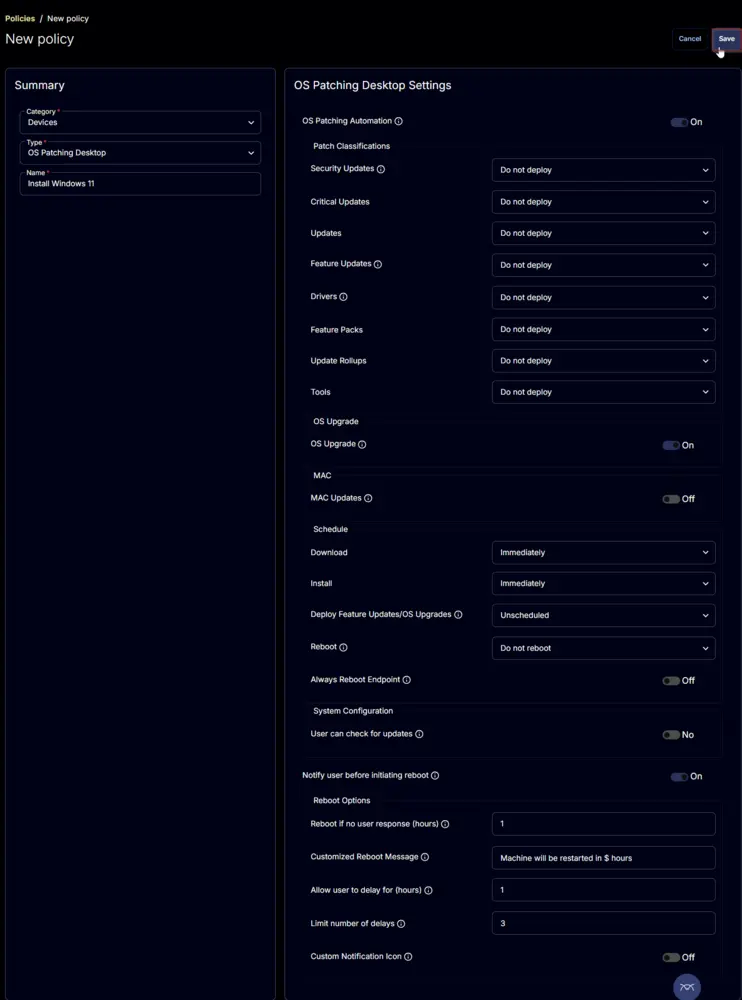Open the Category dropdown set to Devices
This screenshot has height=1000, width=742.
pyautogui.click(x=140, y=122)
